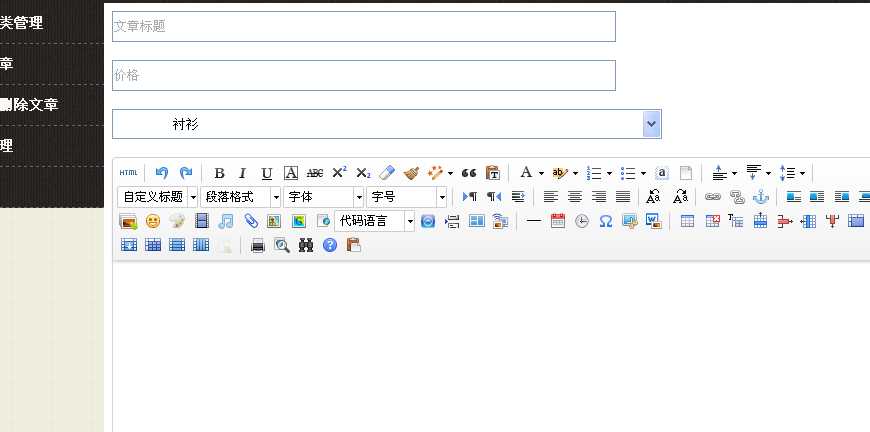Apply the current font color A

526,173
